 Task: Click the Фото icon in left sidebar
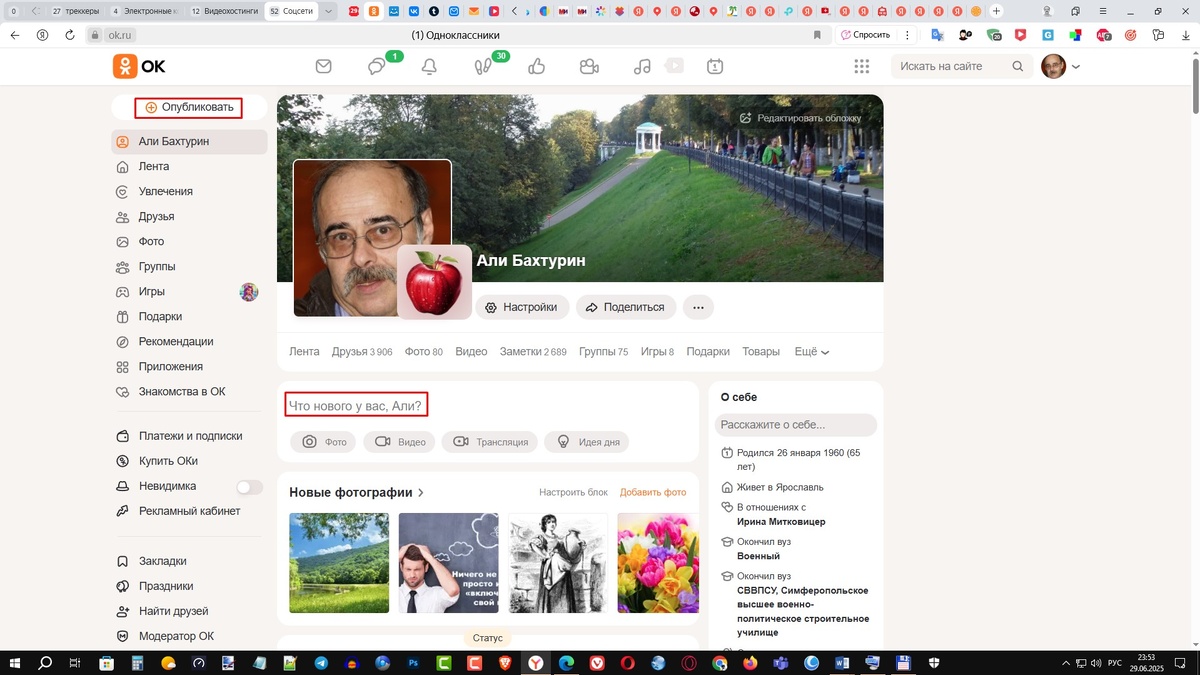click(123, 242)
